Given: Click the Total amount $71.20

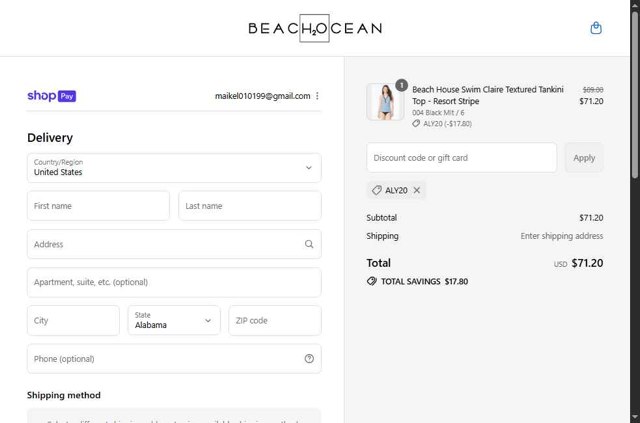Looking at the screenshot, I should tap(587, 263).
